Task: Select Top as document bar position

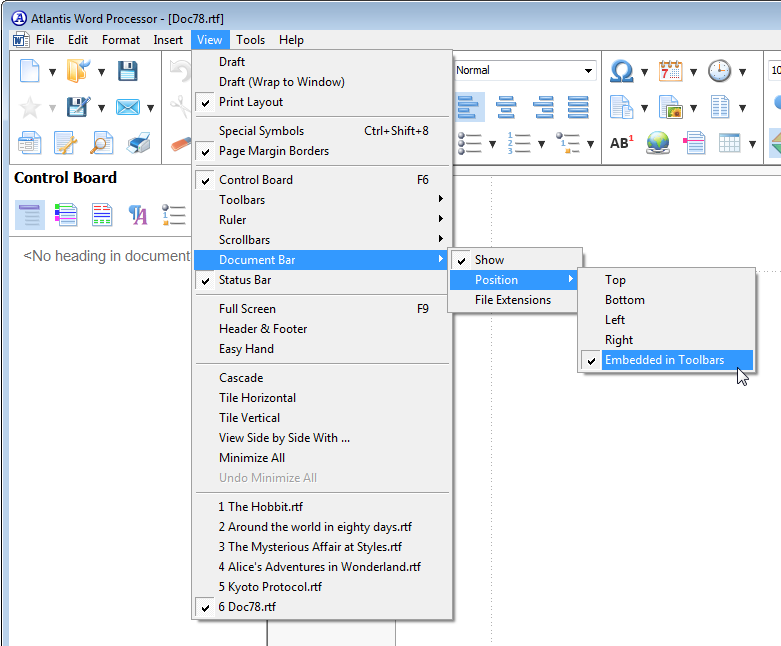Action: (x=615, y=280)
